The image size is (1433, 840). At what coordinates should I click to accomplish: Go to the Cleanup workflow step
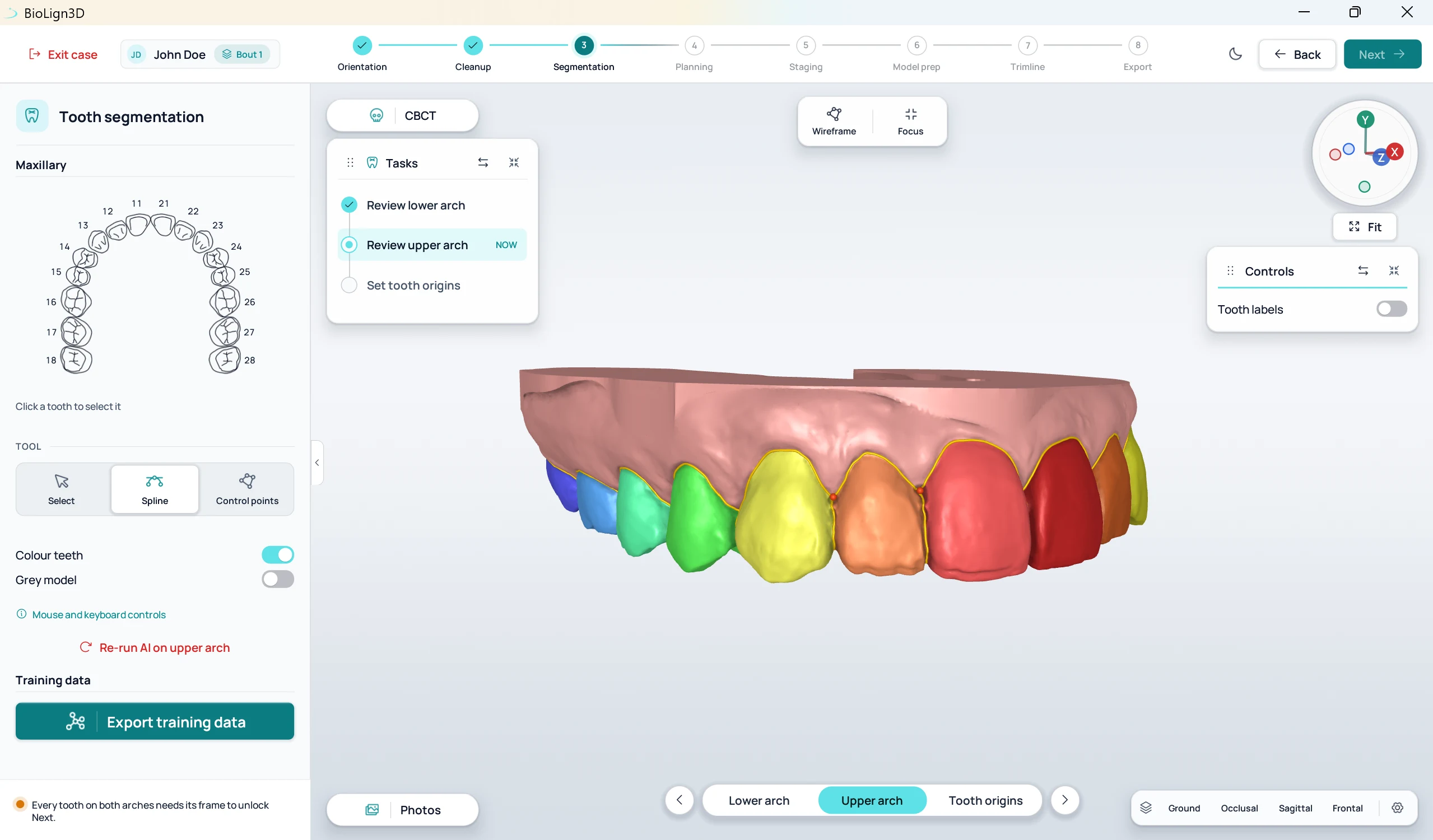473,54
